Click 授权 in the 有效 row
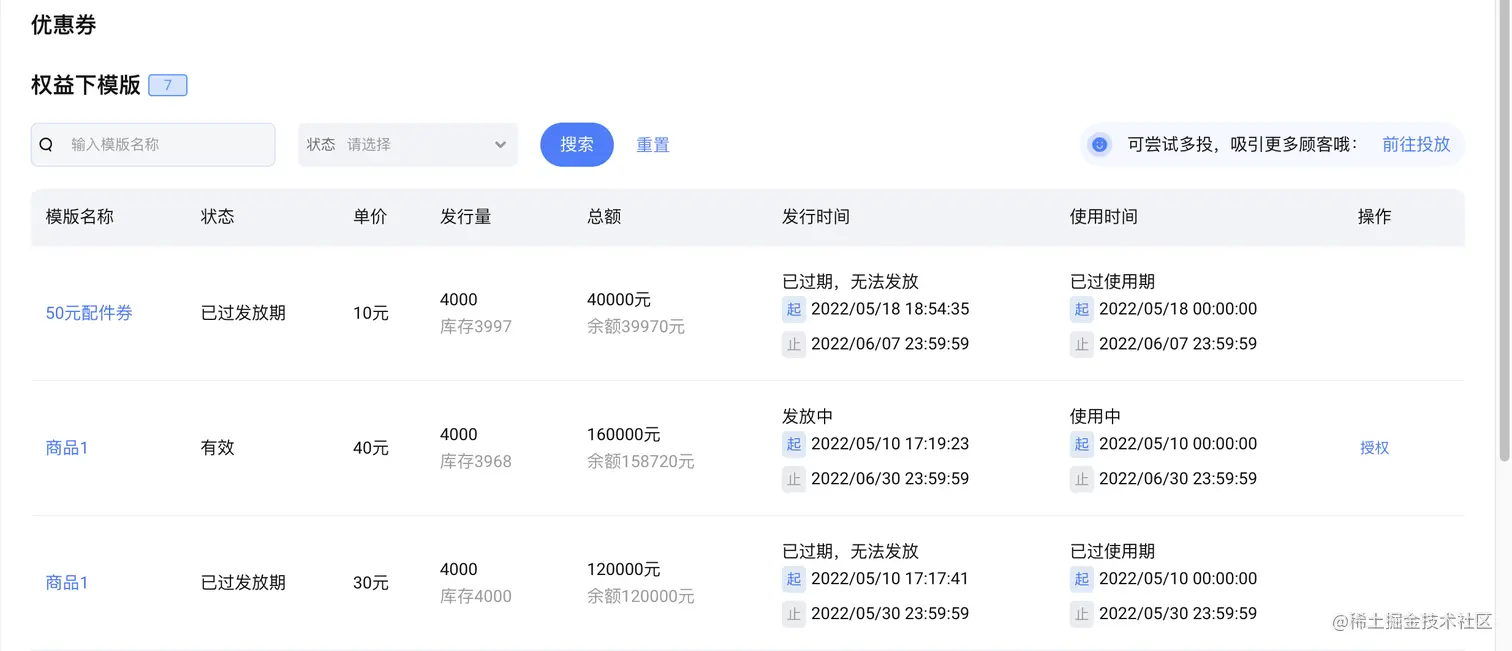The height and width of the screenshot is (651, 1512). coord(1375,448)
